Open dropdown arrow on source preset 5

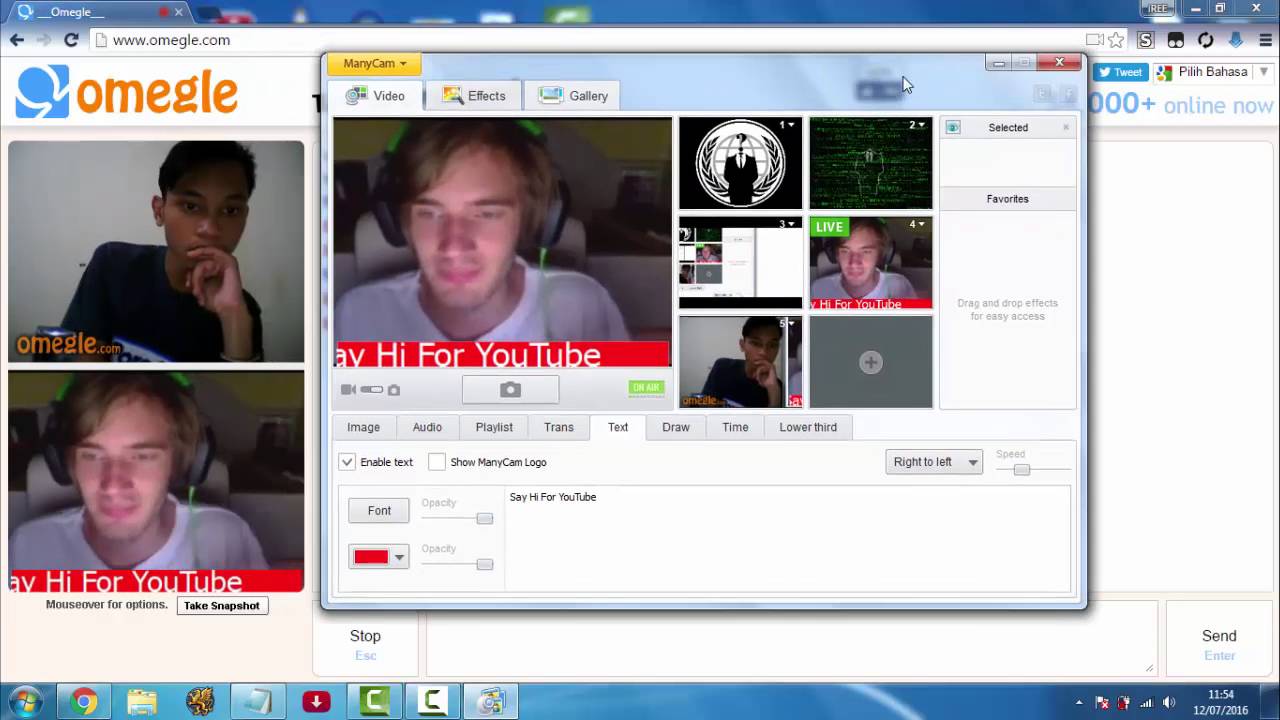[x=791, y=323]
